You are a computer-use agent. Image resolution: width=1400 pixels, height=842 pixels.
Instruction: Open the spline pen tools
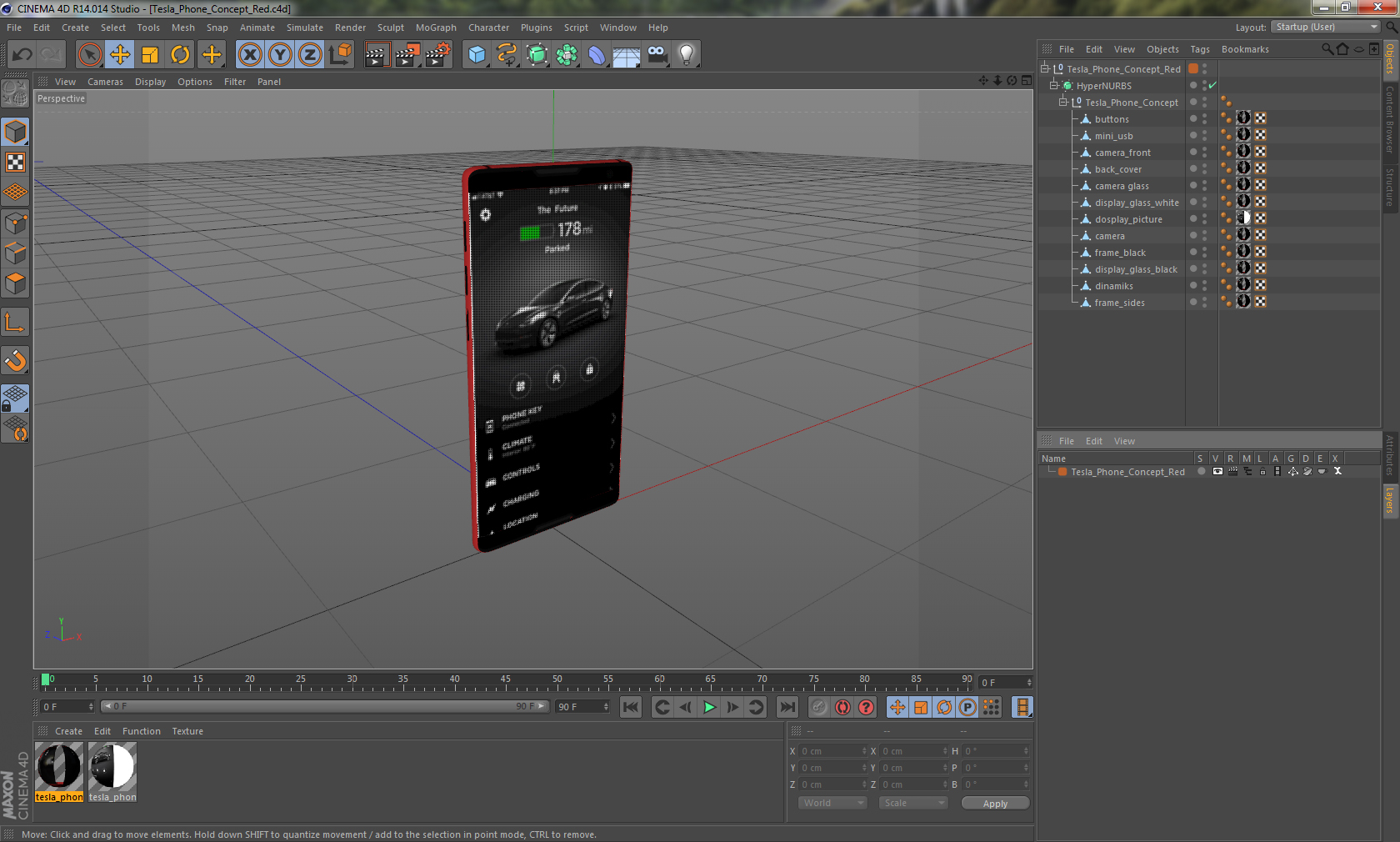pos(507,55)
